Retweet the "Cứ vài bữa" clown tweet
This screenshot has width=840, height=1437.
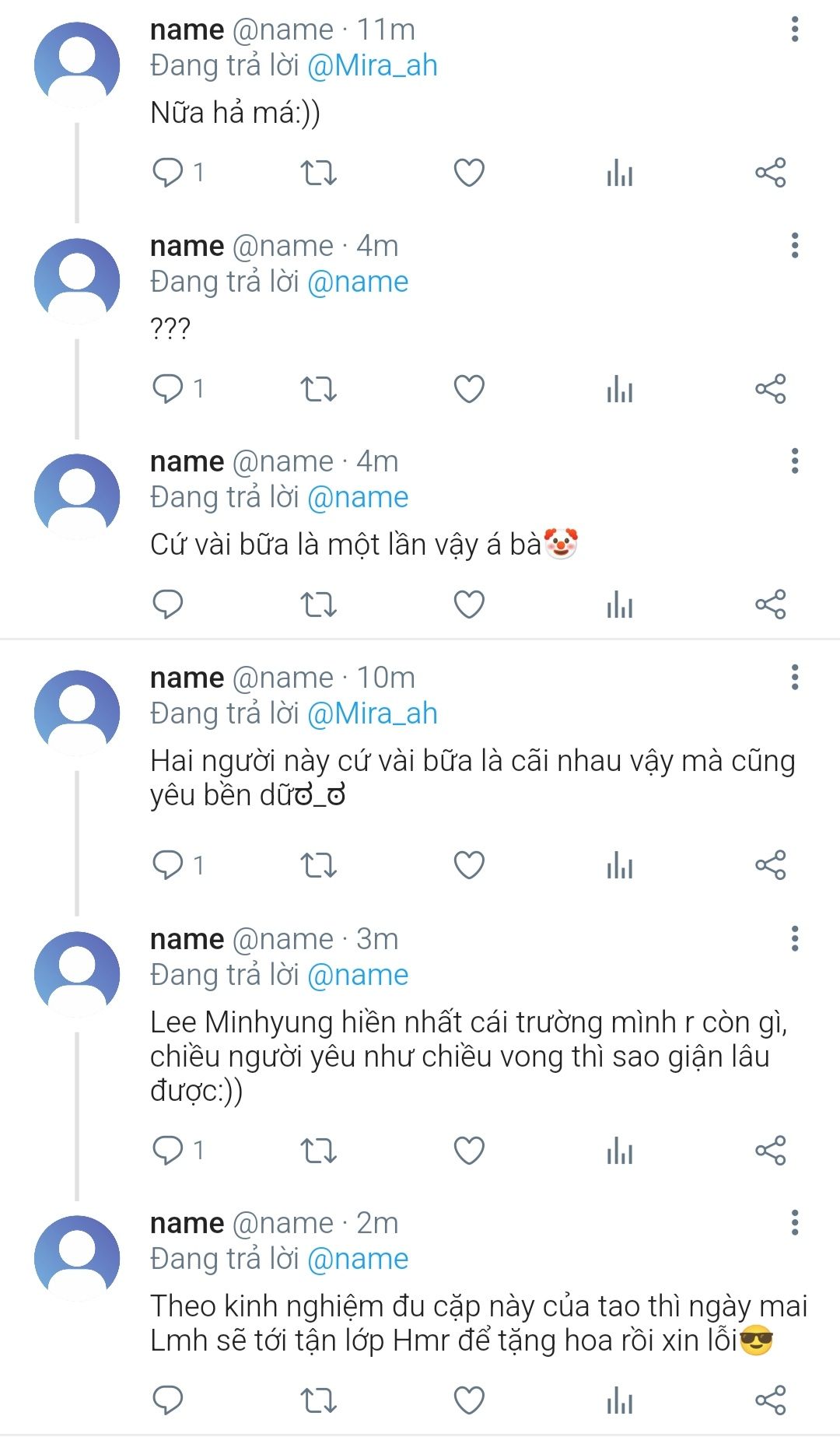pos(318,605)
